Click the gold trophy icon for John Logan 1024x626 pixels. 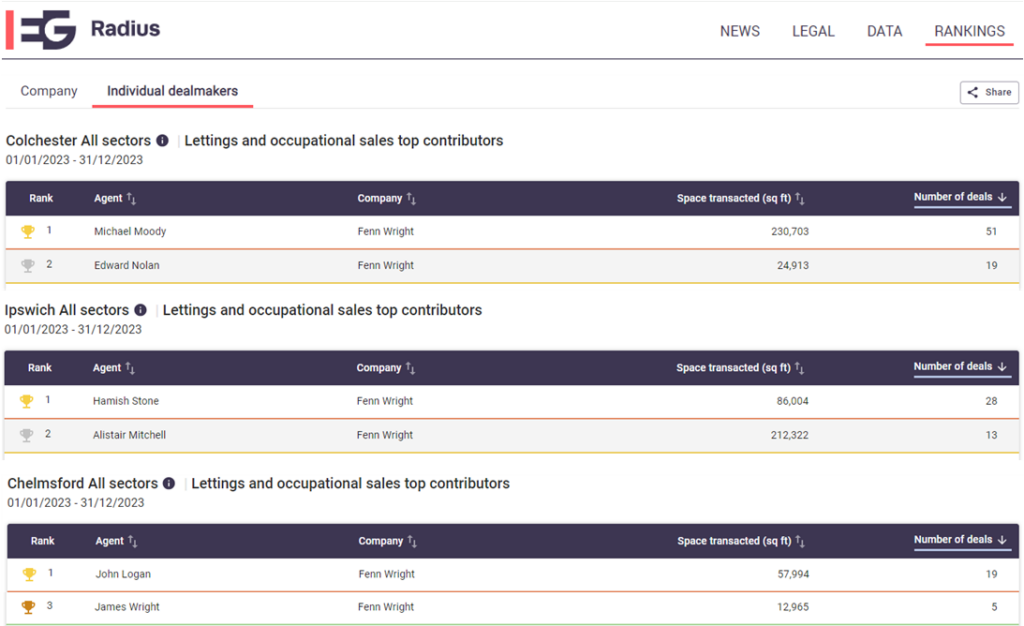click(29, 574)
